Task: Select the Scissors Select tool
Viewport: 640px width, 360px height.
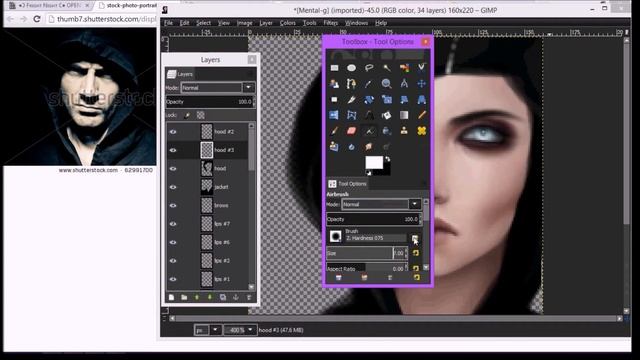Action: [x=421, y=68]
